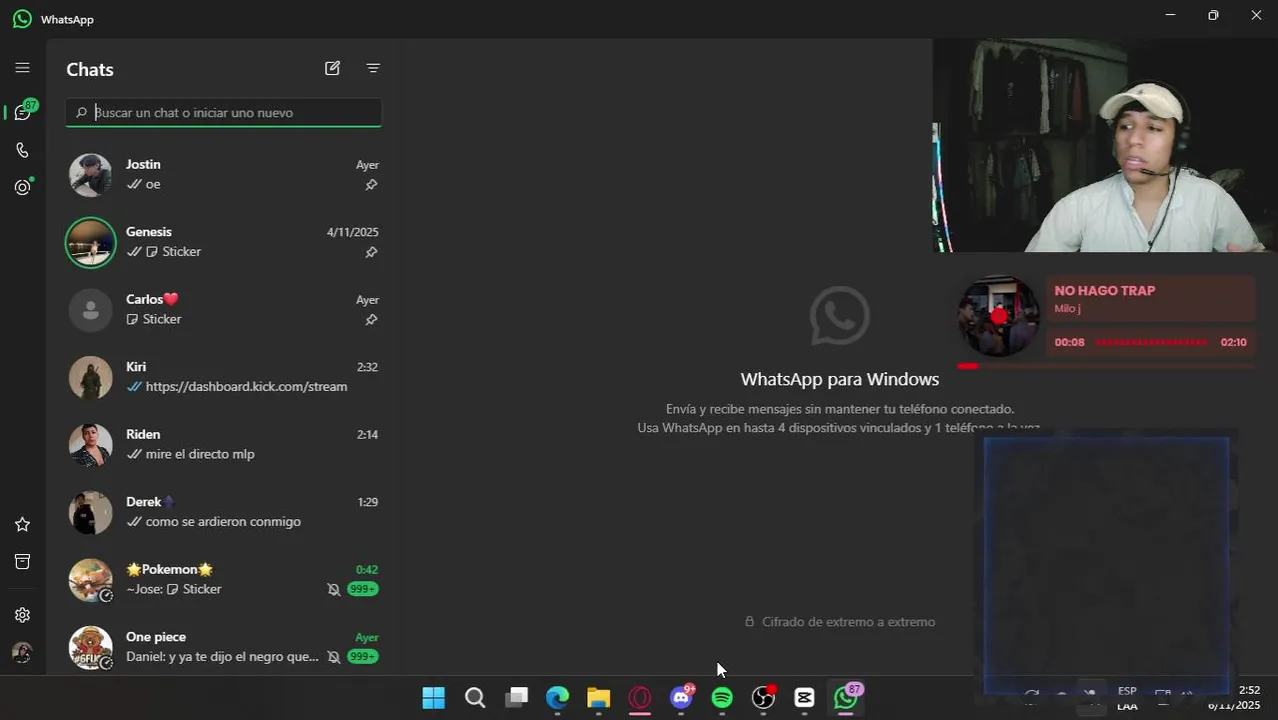This screenshot has height=720, width=1278.
Task: Click the chat search field
Action: 224,113
